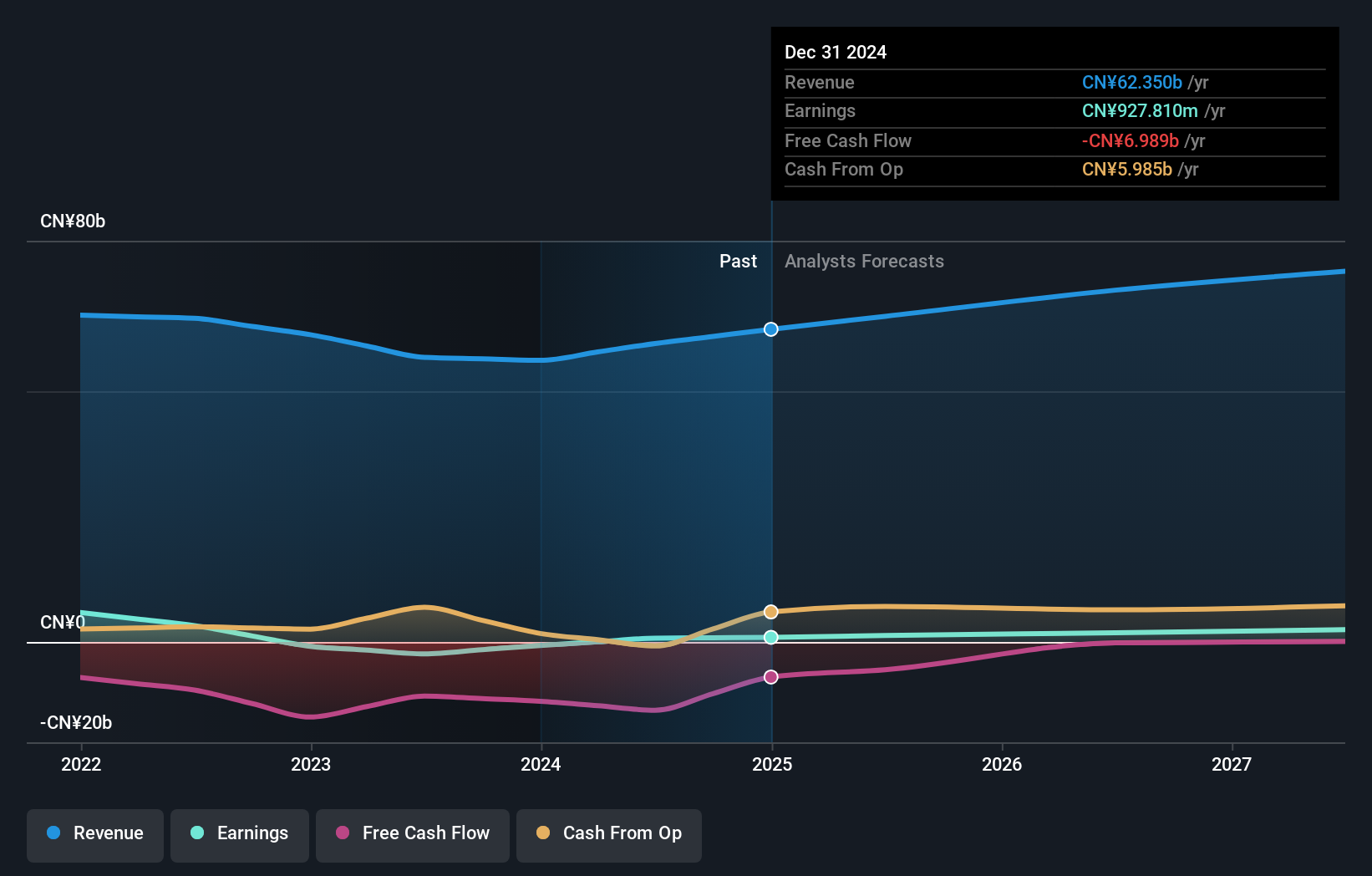Image resolution: width=1372 pixels, height=876 pixels.
Task: Select the Revenue data point marker on 2025
Action: [x=770, y=328]
